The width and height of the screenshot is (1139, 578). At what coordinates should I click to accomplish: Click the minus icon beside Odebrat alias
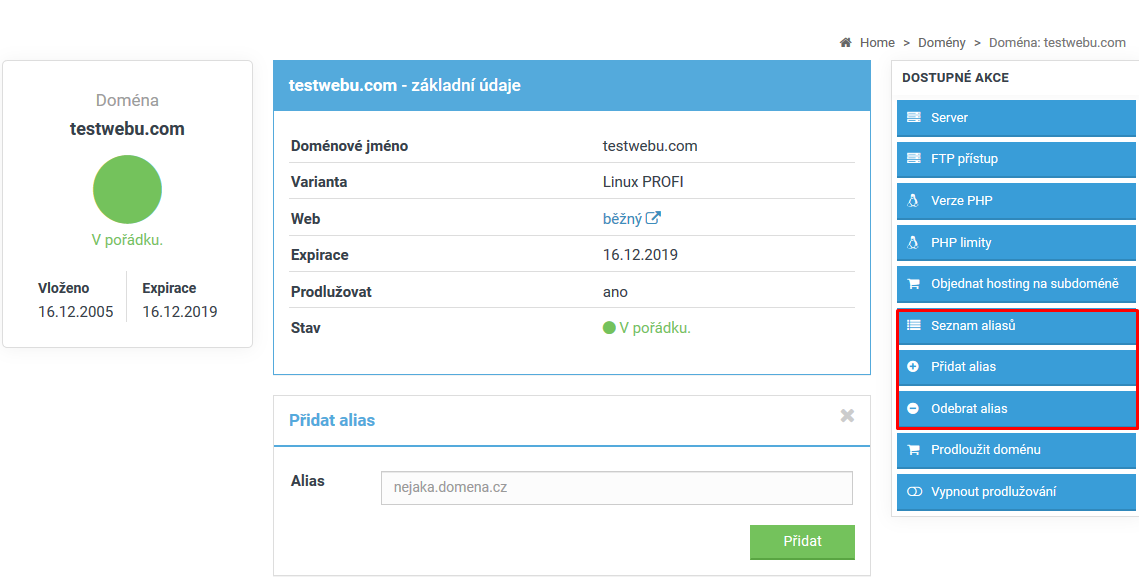click(x=913, y=409)
